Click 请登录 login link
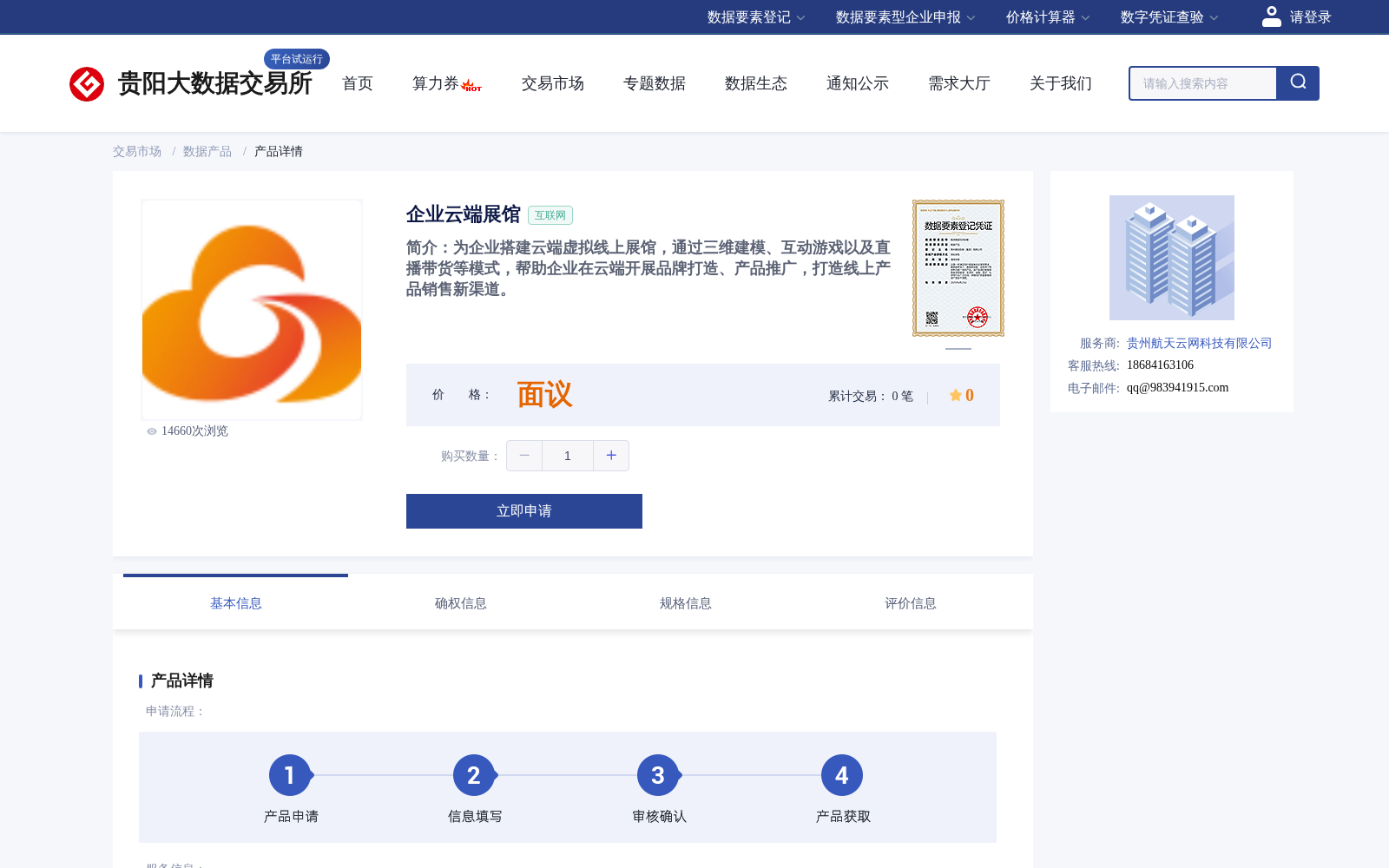This screenshot has height=868, width=1389. coord(1310,17)
